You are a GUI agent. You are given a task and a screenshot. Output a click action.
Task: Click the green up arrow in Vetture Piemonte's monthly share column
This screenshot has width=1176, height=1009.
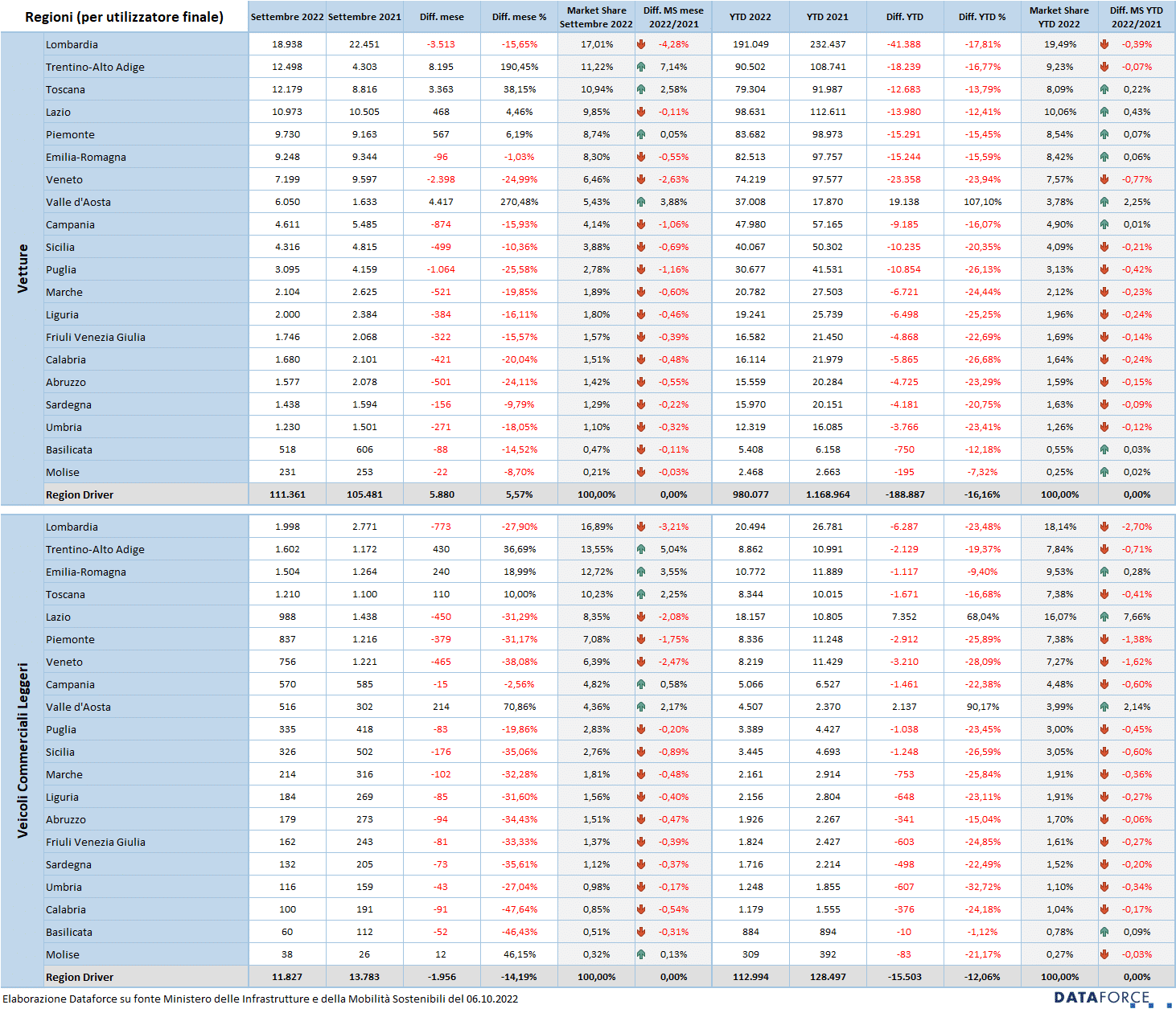641,134
